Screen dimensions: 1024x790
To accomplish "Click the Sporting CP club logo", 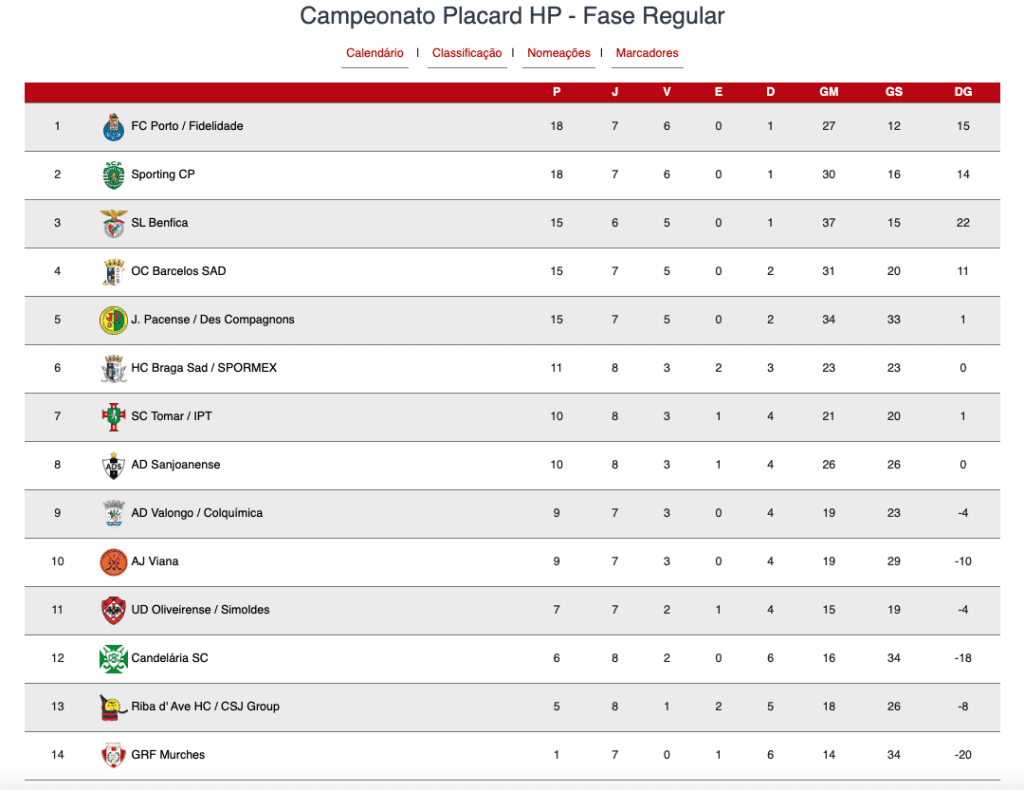I will [x=114, y=175].
